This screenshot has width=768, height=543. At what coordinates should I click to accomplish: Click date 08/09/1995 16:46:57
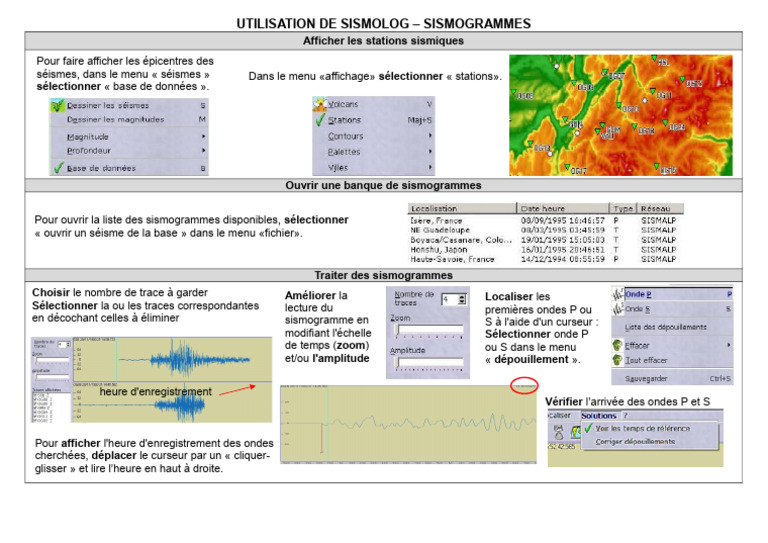[x=562, y=220]
